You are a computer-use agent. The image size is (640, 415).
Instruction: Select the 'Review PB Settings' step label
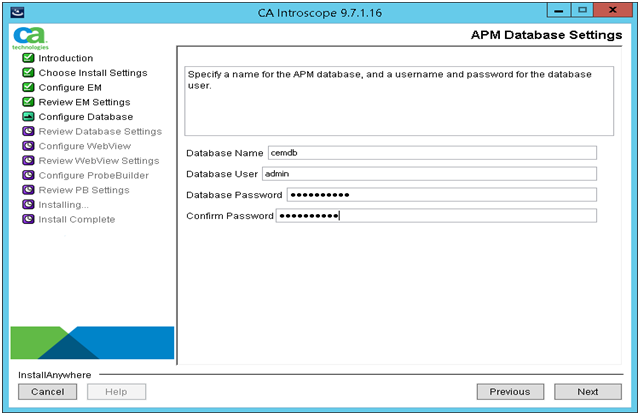[84, 190]
